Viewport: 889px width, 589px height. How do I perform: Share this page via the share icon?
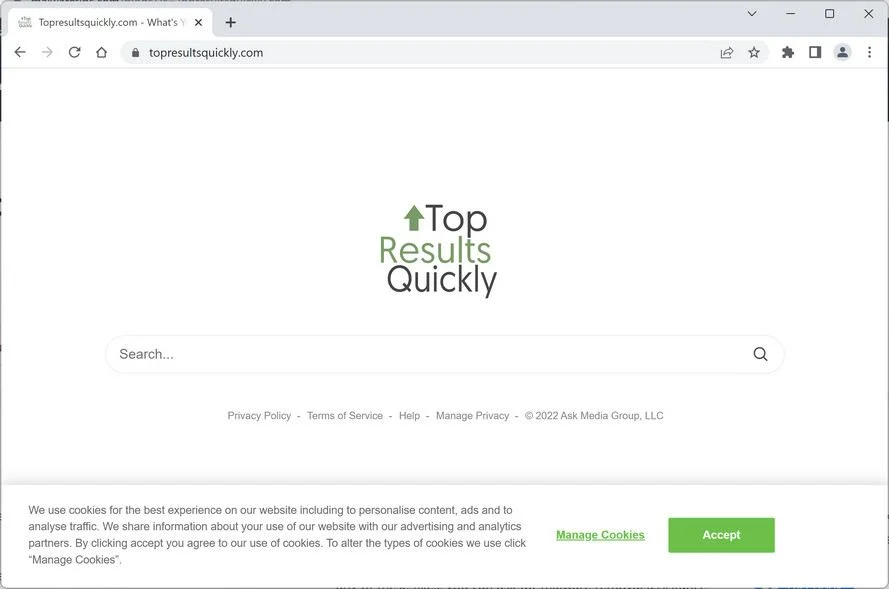coord(726,53)
